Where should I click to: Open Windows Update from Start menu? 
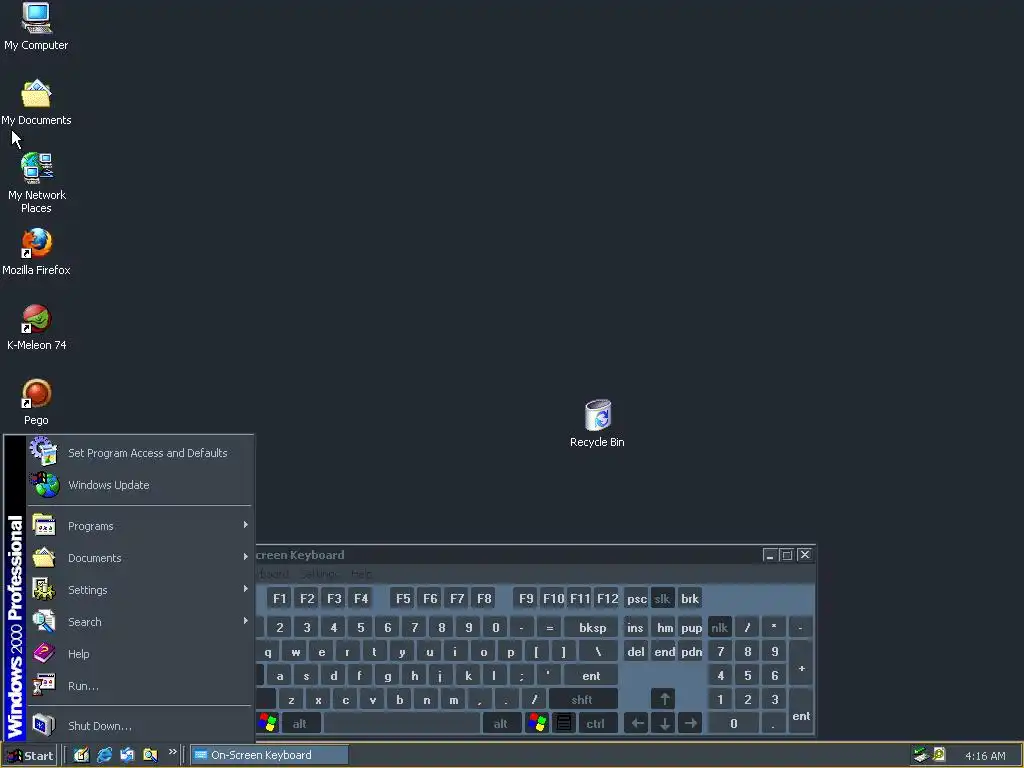pos(139,485)
